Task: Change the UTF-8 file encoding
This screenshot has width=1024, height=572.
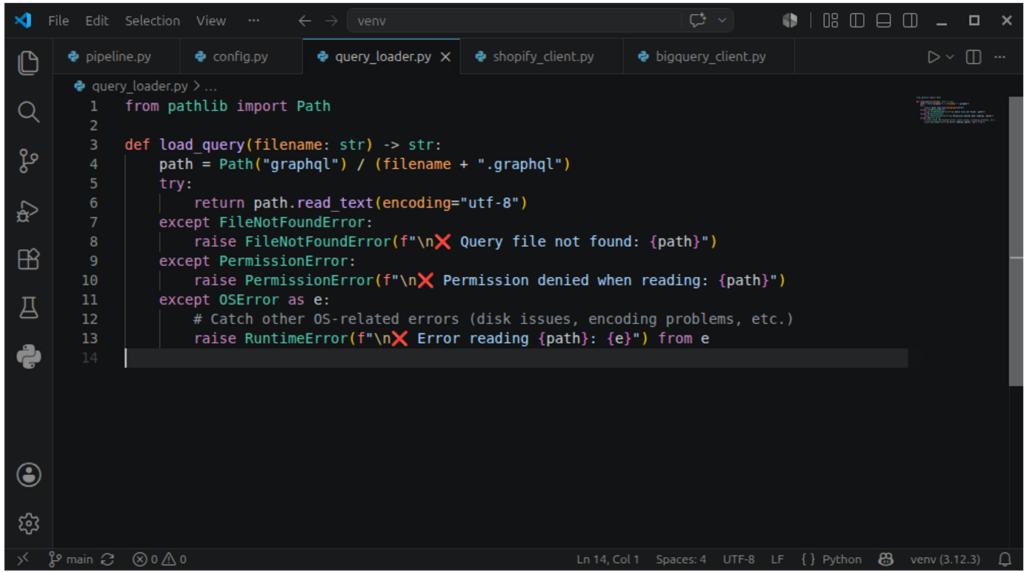Action: tap(738, 560)
